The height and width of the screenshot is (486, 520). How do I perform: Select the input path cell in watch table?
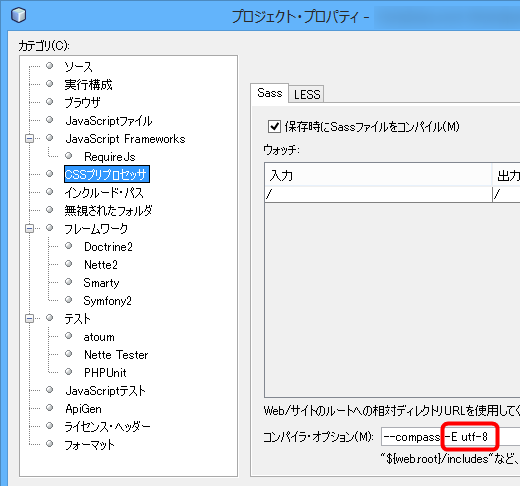(378, 194)
